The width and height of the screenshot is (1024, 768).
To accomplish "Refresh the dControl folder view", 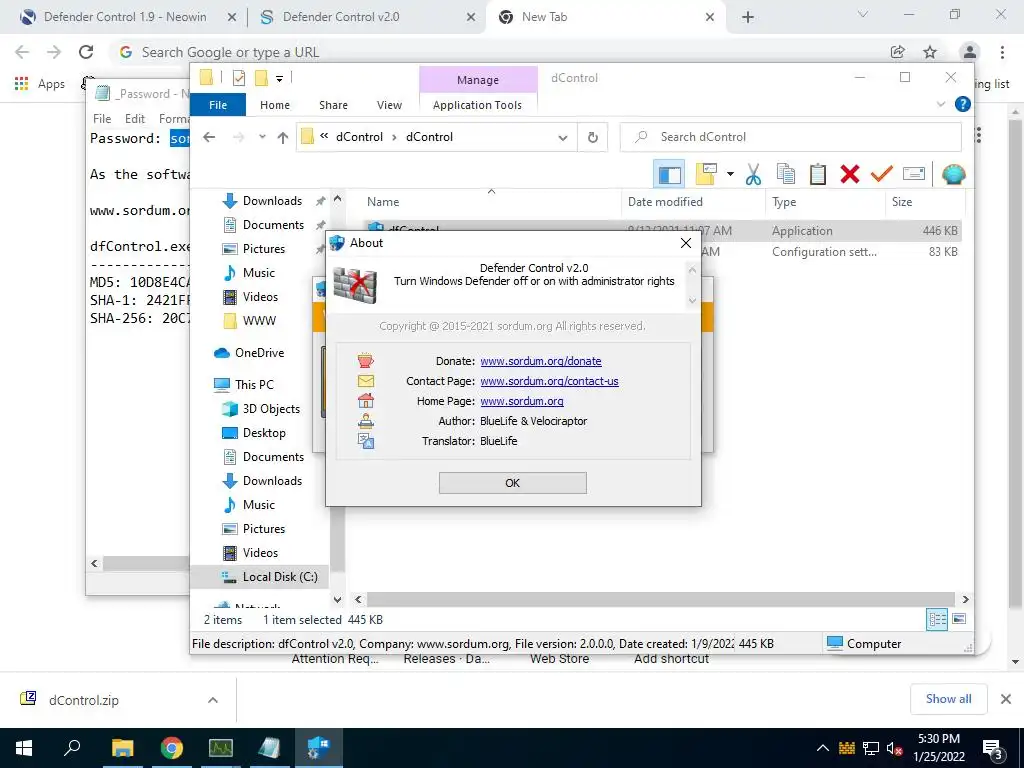I will pos(592,137).
